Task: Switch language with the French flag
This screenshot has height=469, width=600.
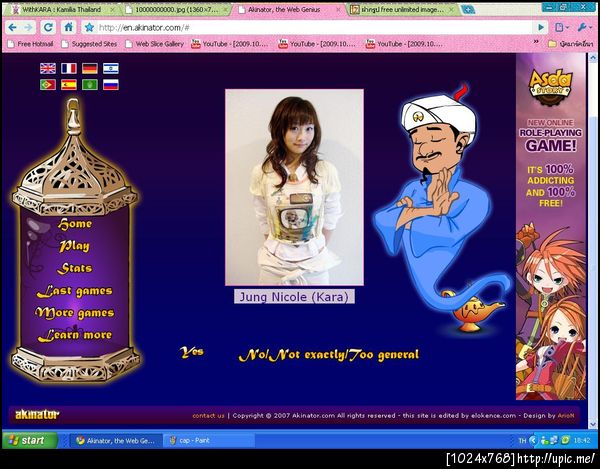Action: tap(69, 68)
